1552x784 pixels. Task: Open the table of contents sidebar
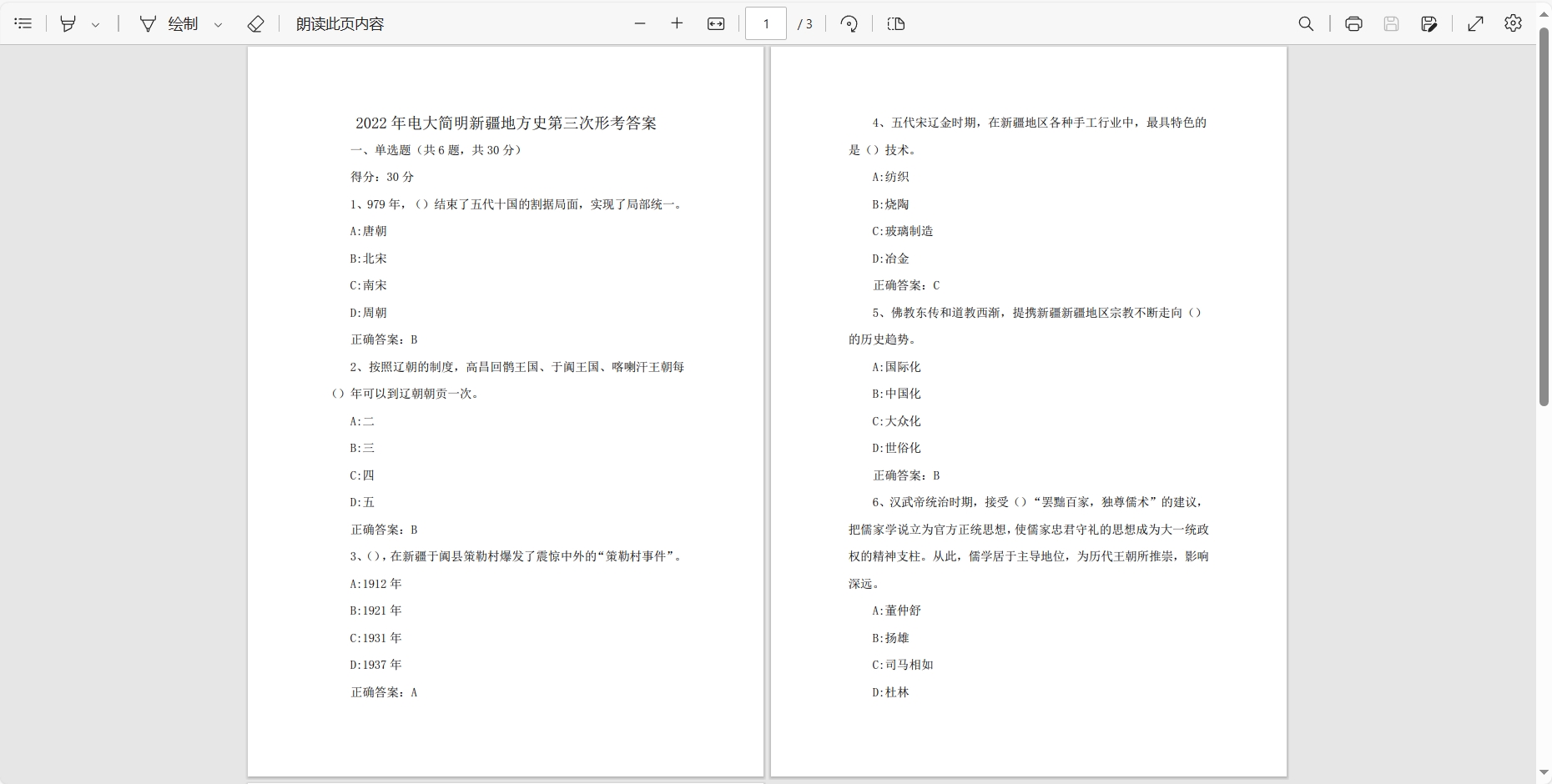tap(23, 23)
